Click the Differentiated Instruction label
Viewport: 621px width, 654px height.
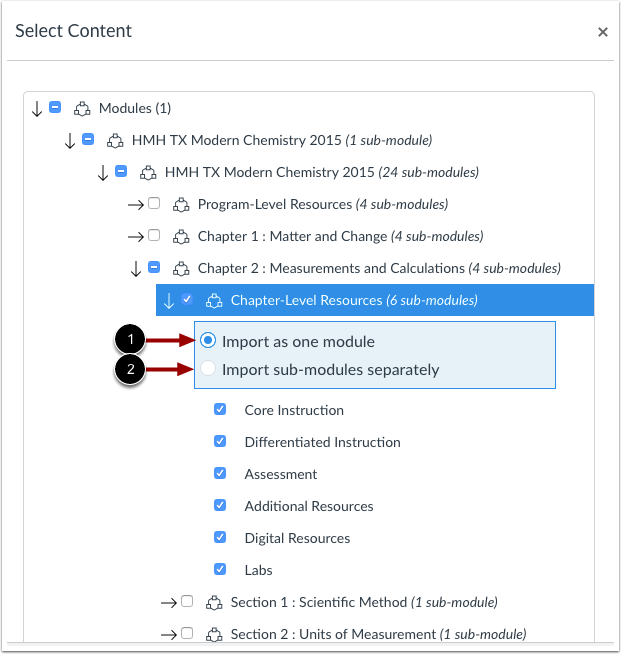point(322,442)
